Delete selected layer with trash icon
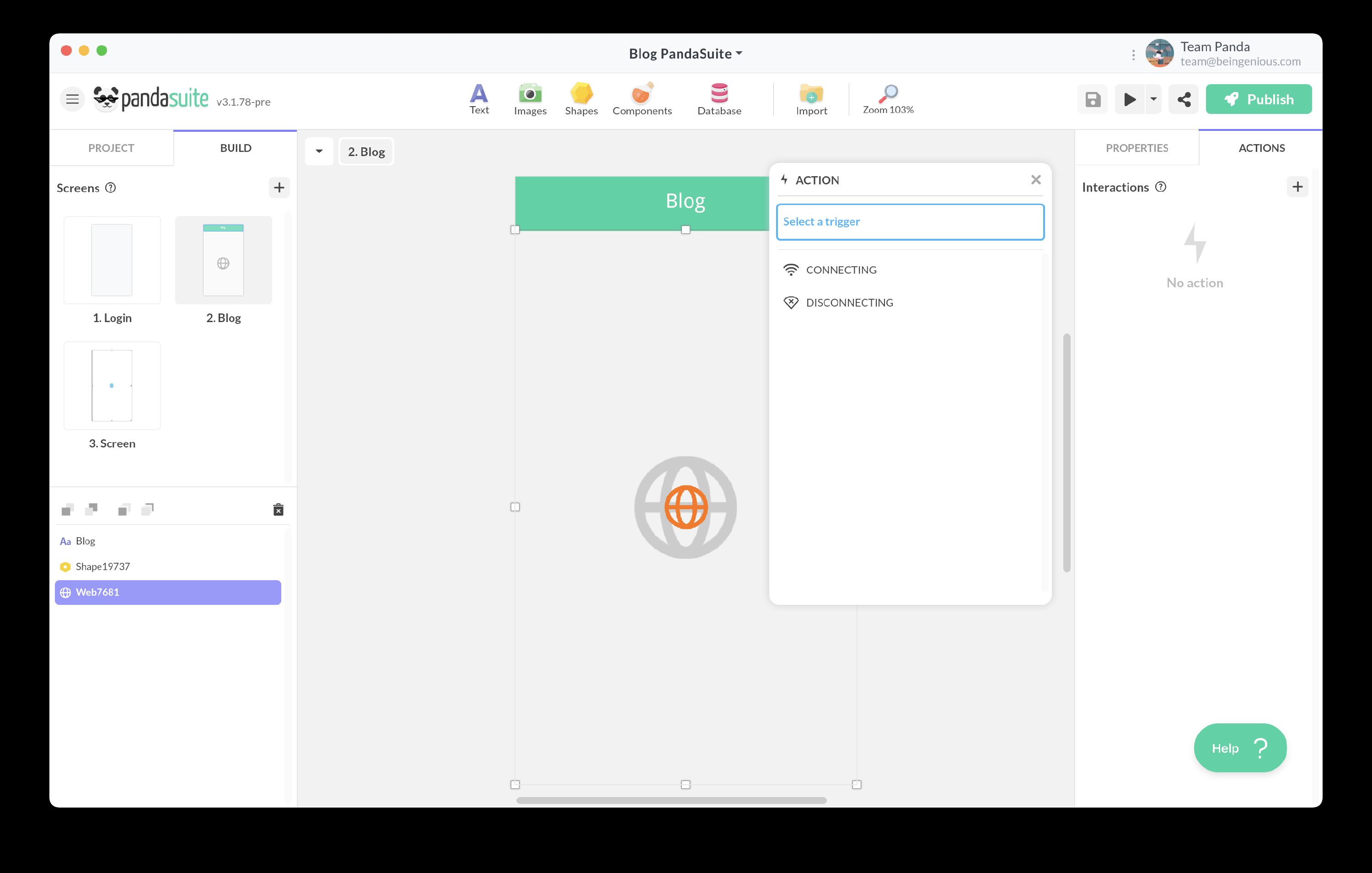The width and height of the screenshot is (1372, 873). [278, 510]
